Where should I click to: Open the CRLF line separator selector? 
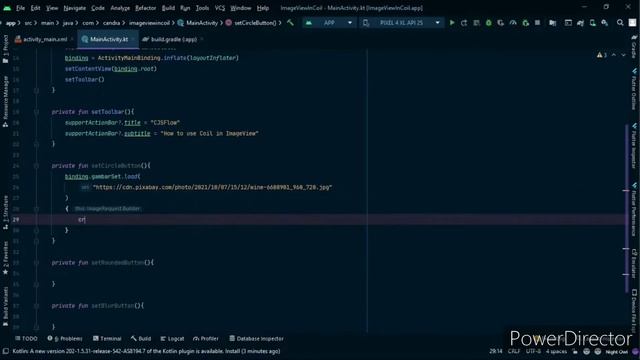click(513, 351)
